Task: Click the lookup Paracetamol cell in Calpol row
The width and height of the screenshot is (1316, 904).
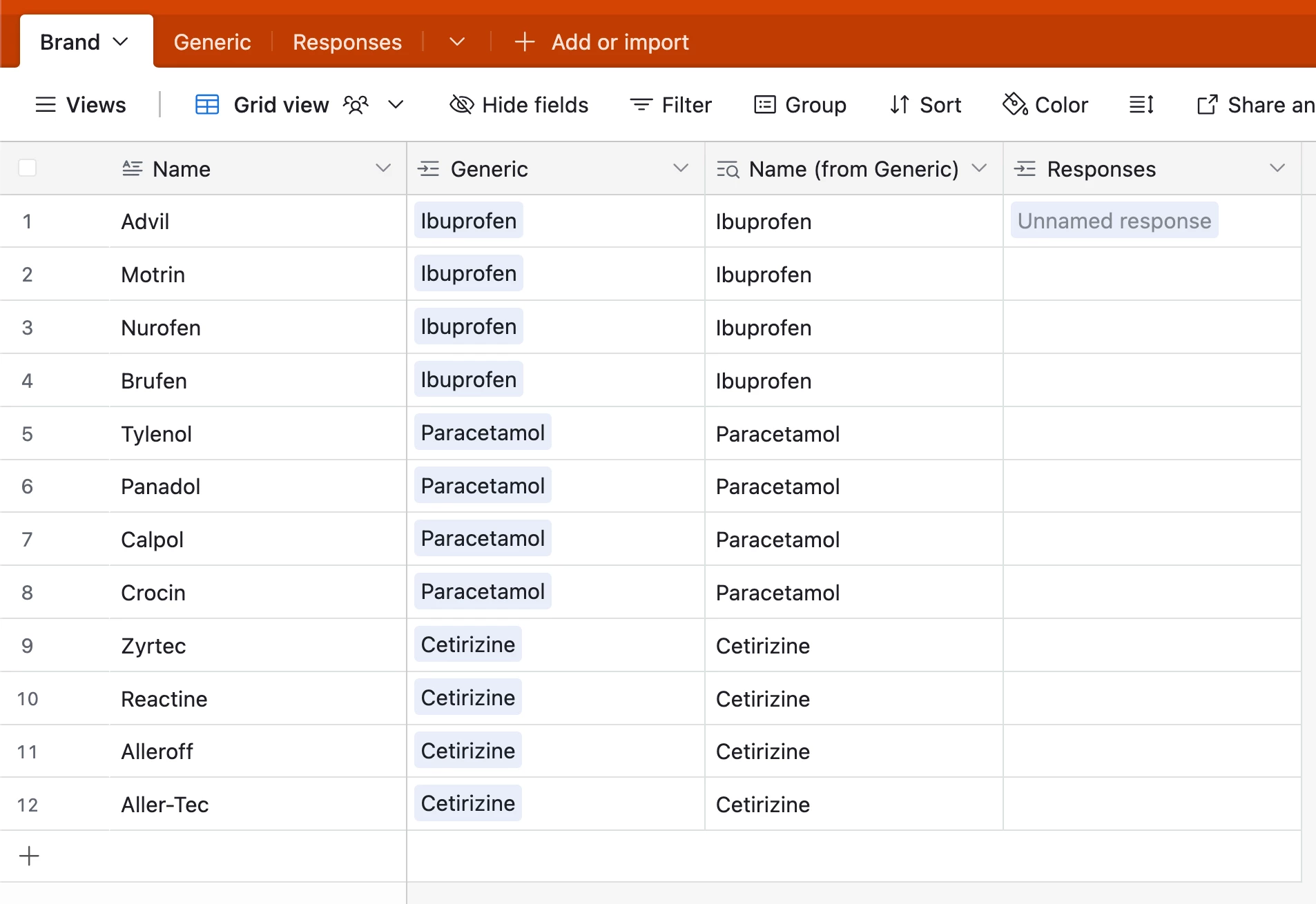Action: 854,540
